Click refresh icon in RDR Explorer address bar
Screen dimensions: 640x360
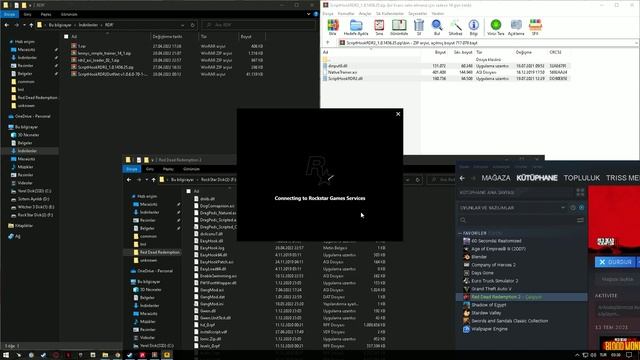pos(193,25)
